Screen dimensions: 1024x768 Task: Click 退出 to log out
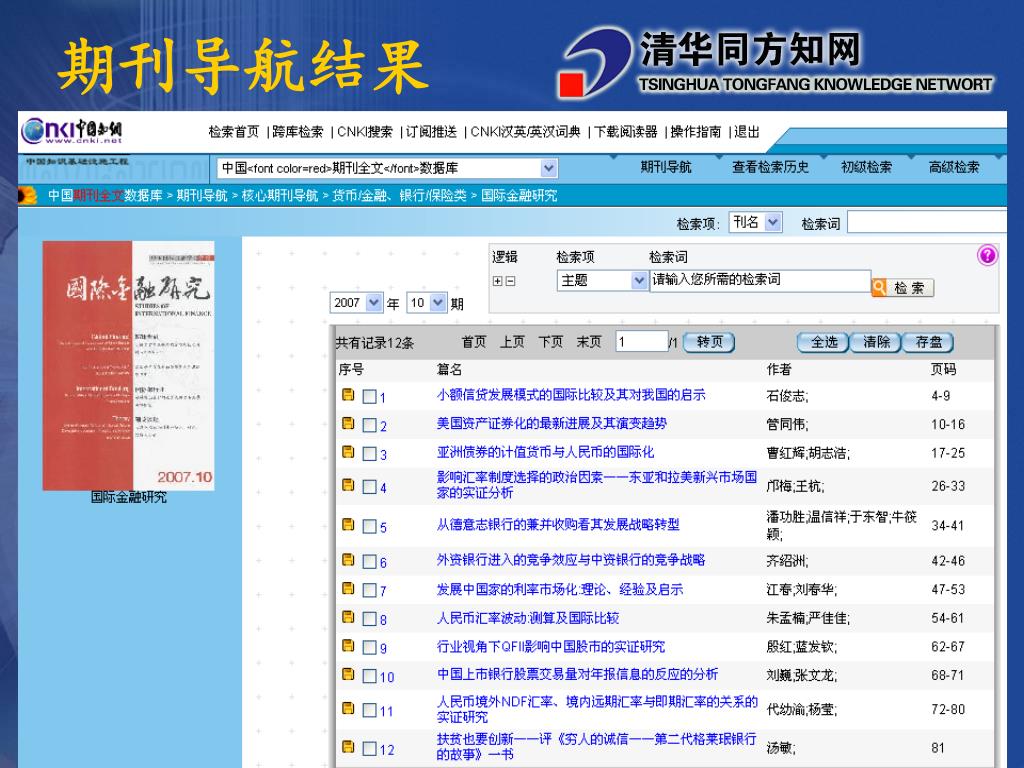(746, 132)
